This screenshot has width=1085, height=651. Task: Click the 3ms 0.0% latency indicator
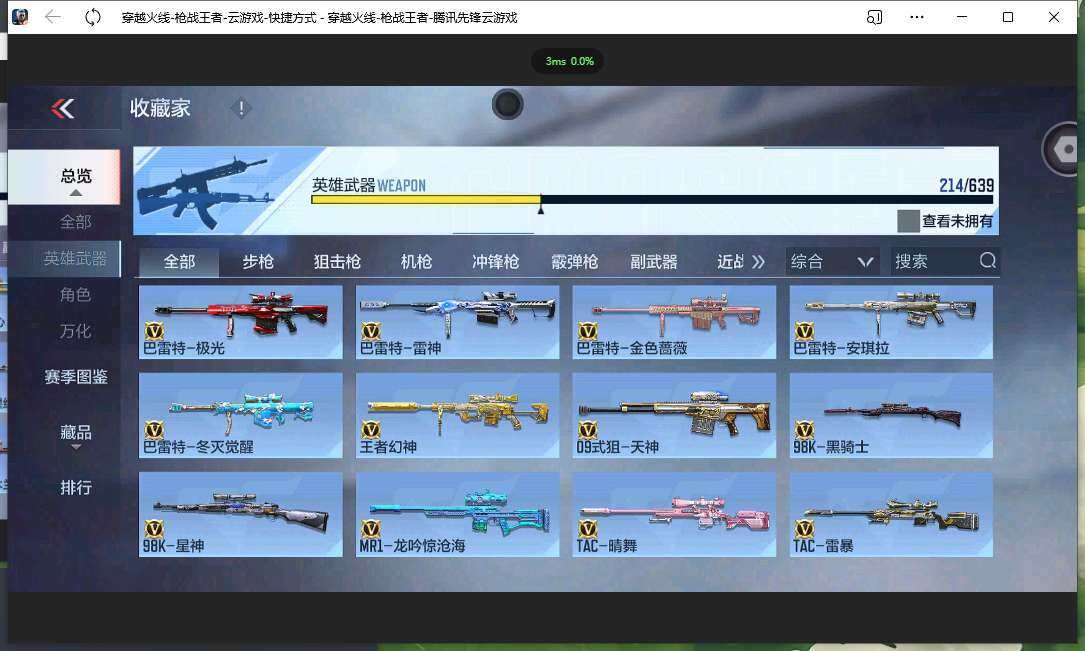pos(569,61)
